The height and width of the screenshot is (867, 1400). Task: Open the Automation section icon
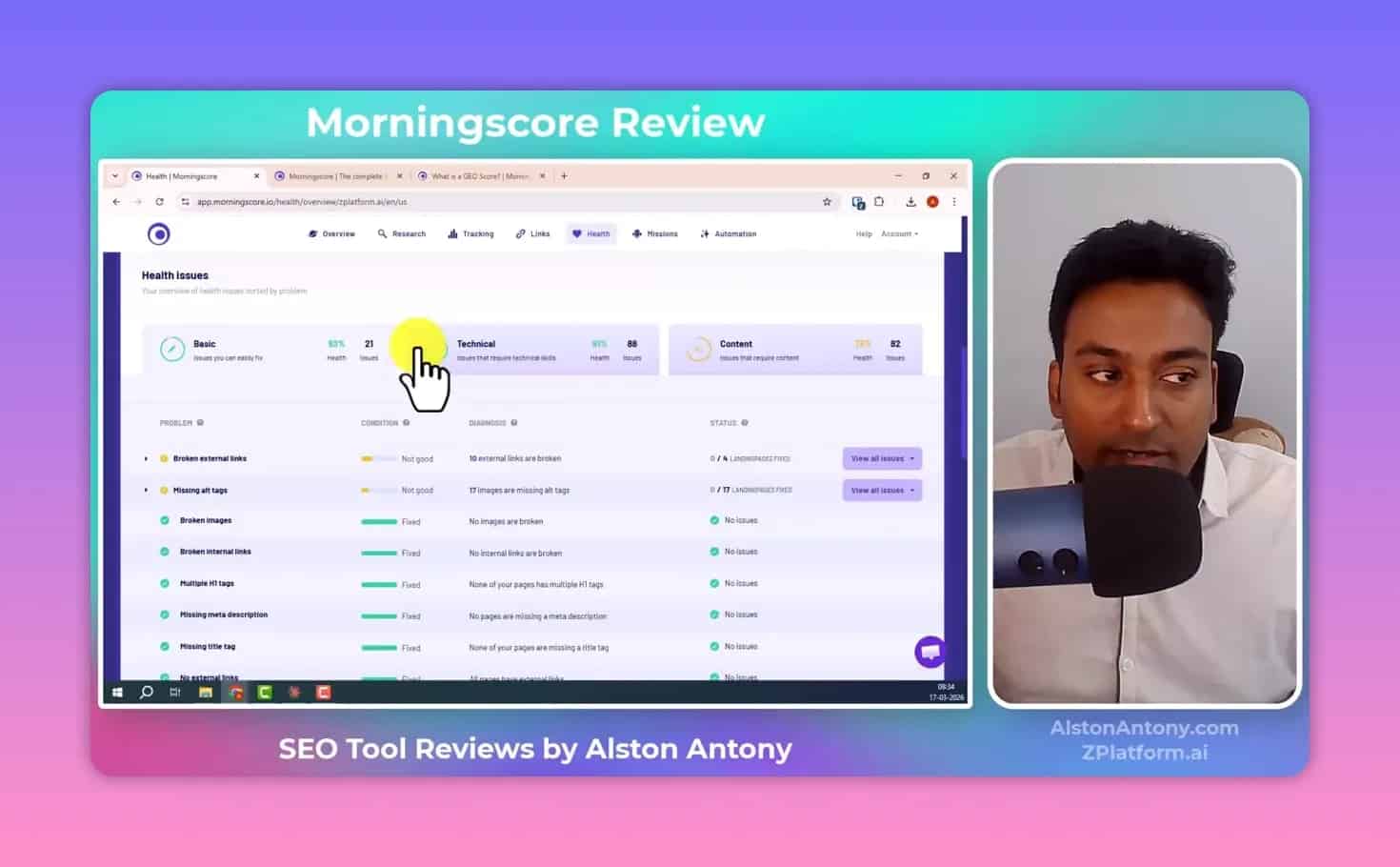[703, 233]
